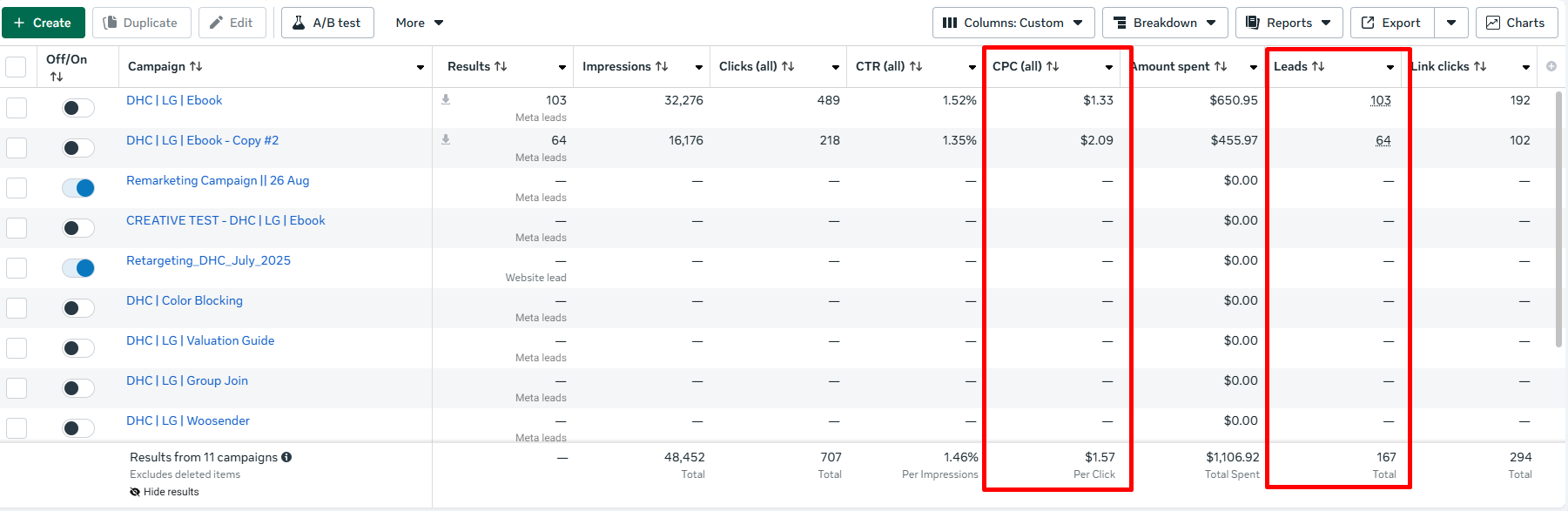Viewport: 1568px width, 511px height.
Task: Turn off the Remarketing Campaign || 26 Aug toggle
Action: (78, 188)
